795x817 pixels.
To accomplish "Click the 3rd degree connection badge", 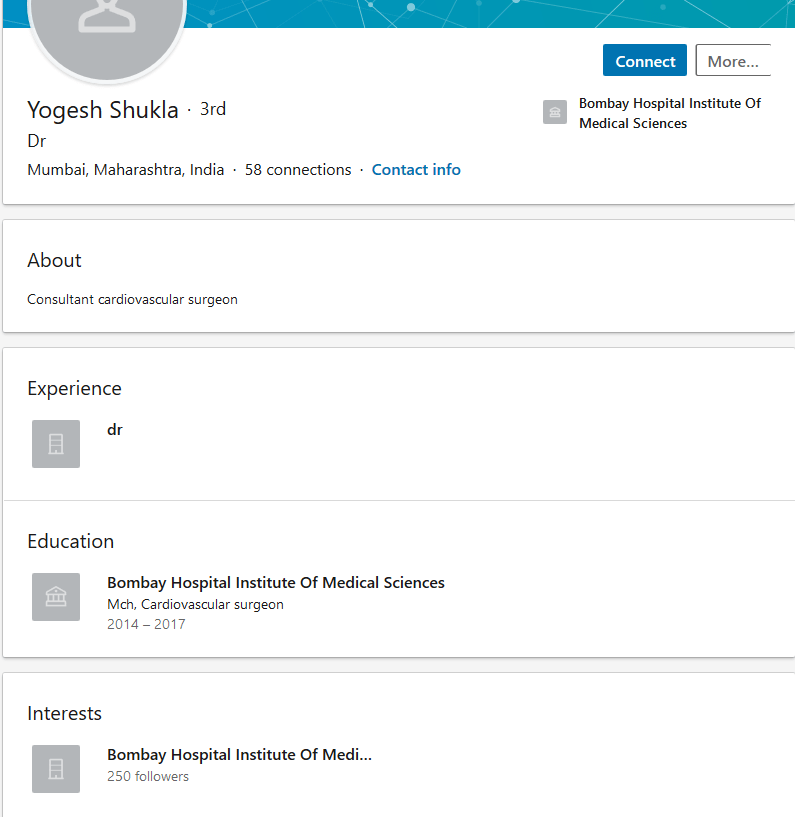I will pos(213,109).
